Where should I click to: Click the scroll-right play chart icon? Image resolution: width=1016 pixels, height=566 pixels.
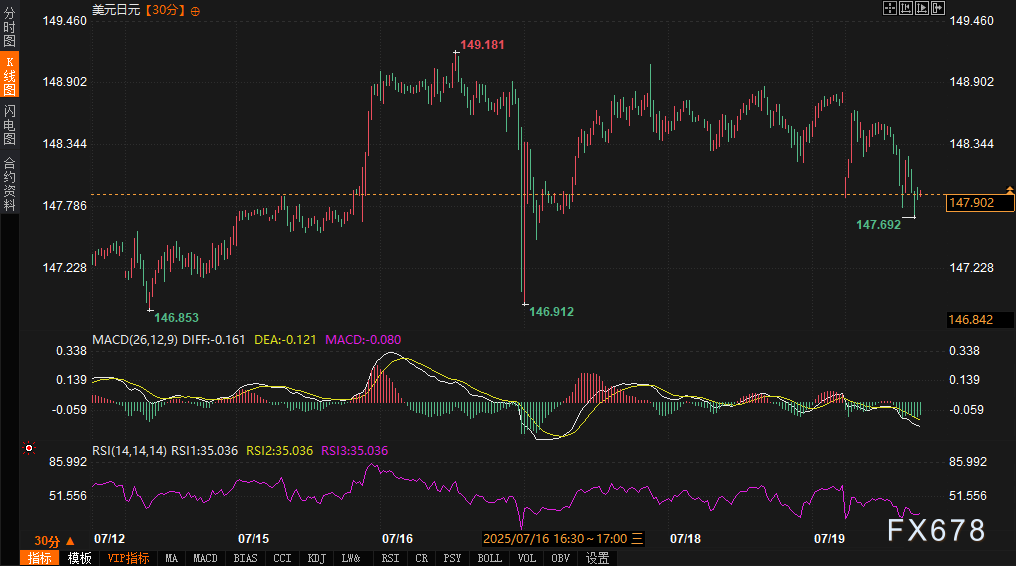(x=922, y=9)
